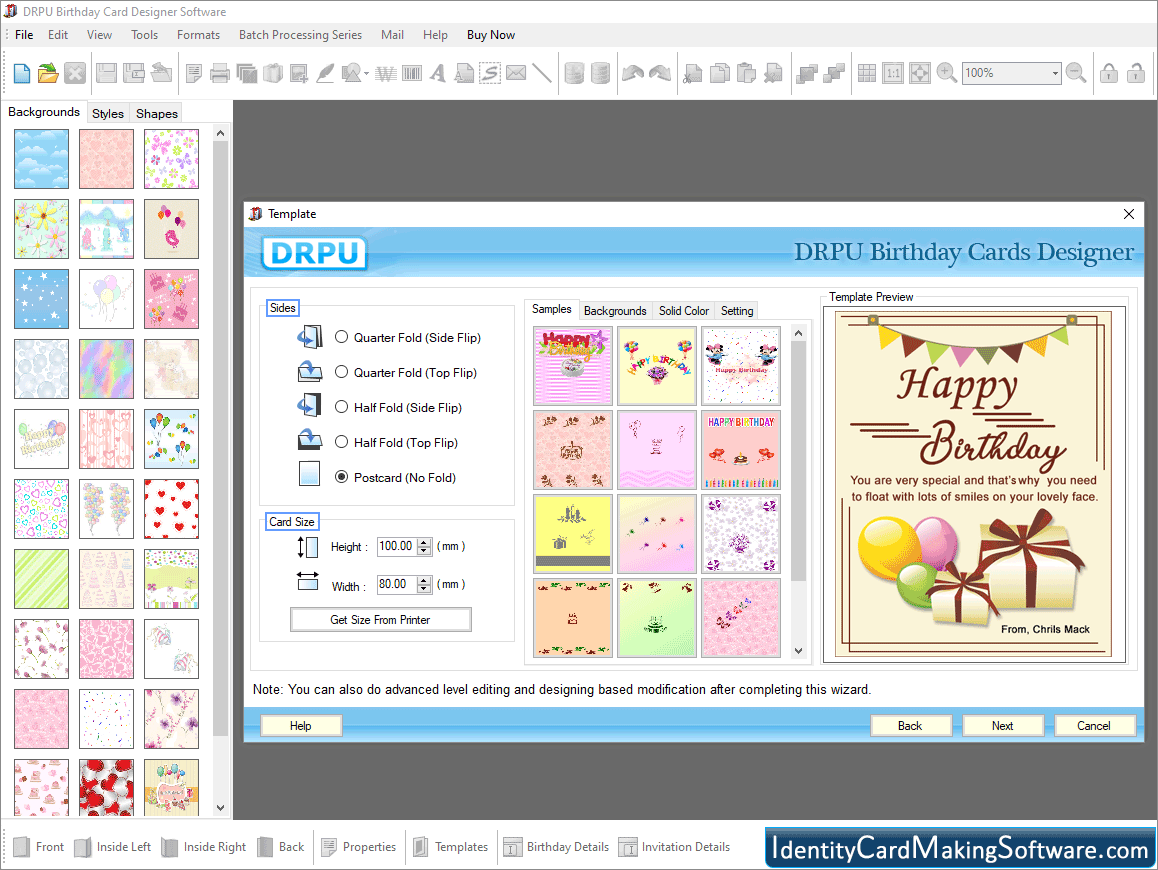Screen dimensions: 1158x870
Task: Click the Copy icon in toolbar
Action: (x=719, y=73)
